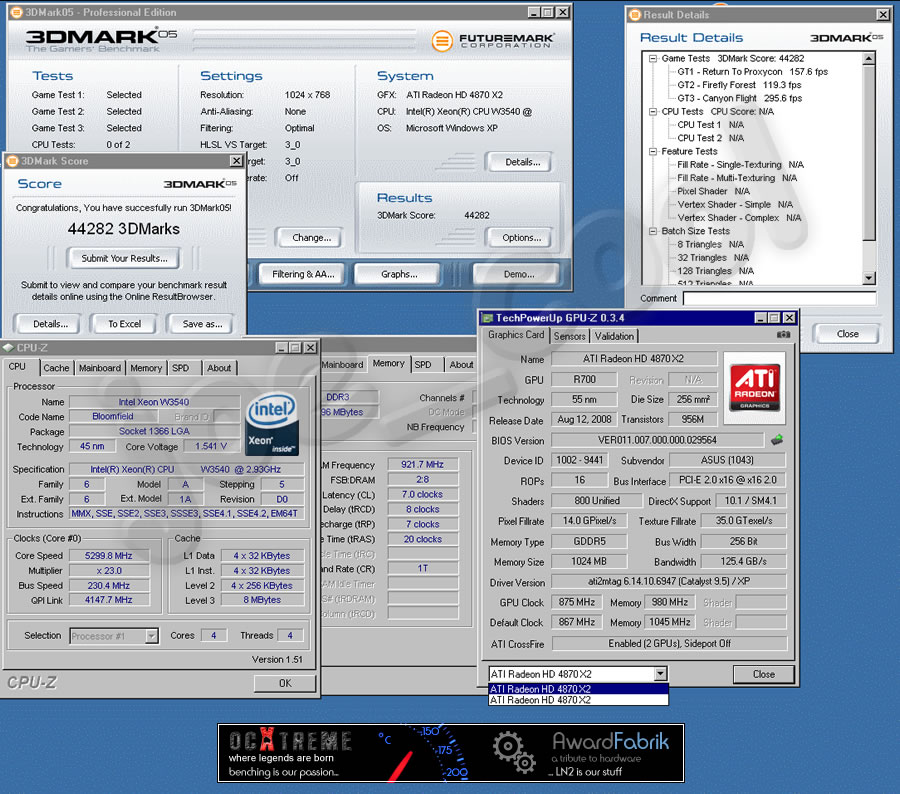Open the GPU-Z card selection dropdown arrow
The image size is (900, 794).
661,673
